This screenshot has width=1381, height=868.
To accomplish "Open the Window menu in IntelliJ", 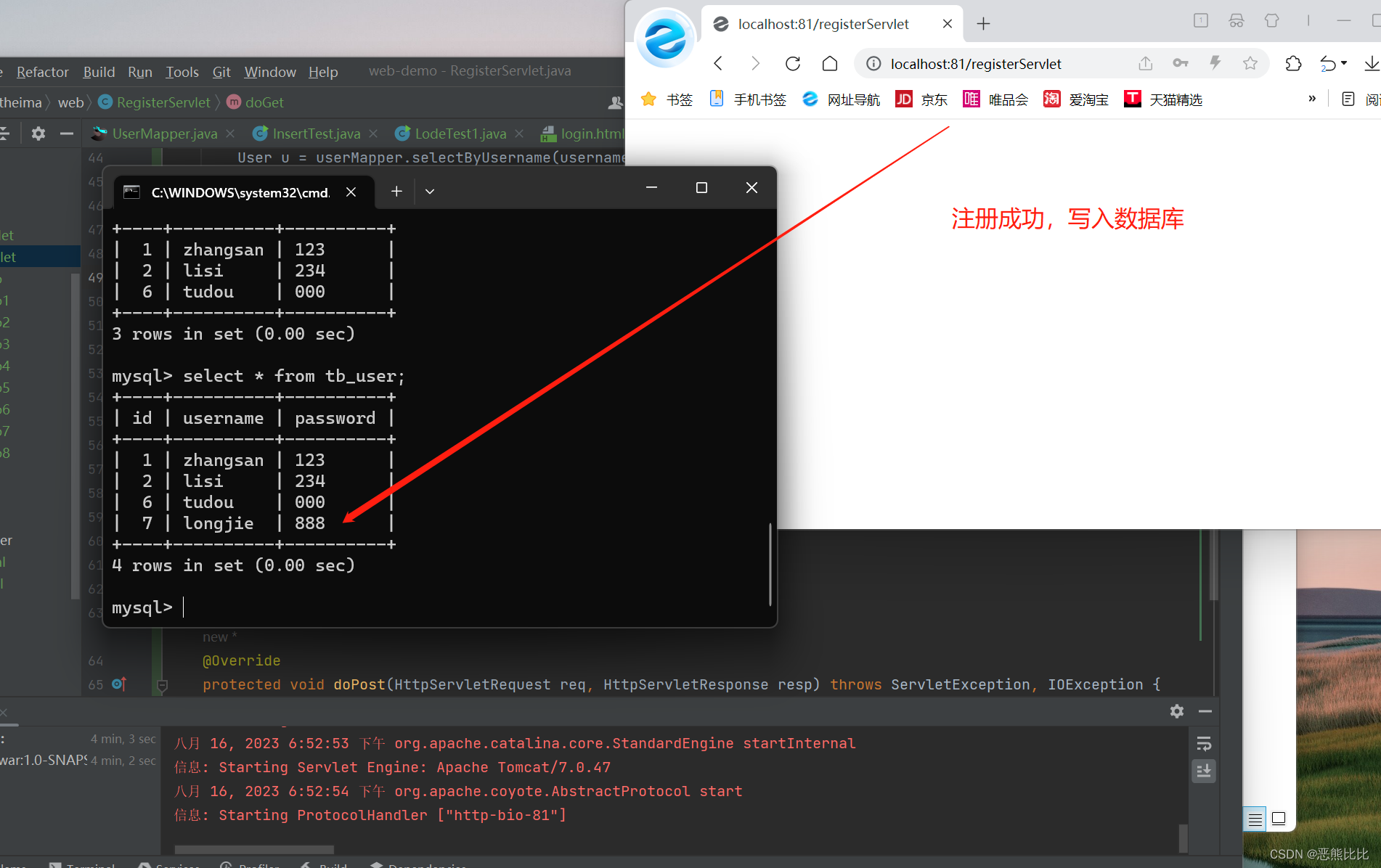I will (270, 72).
